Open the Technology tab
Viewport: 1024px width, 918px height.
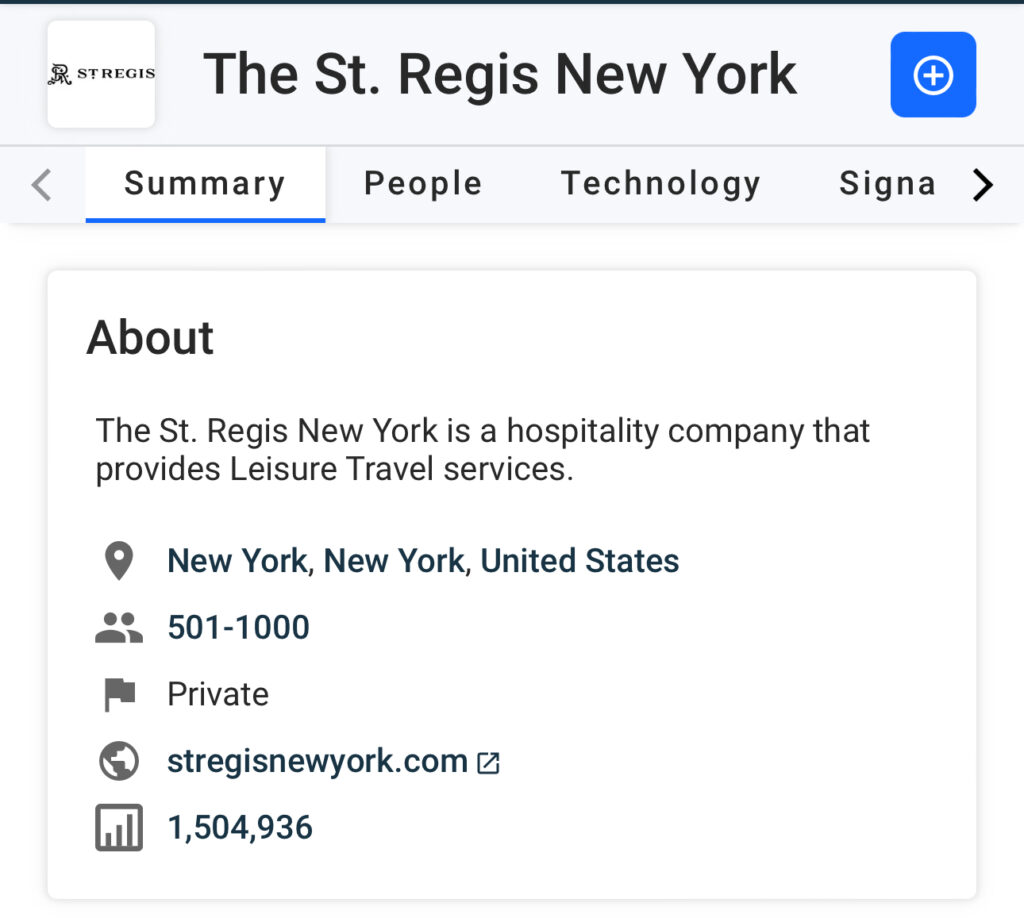661,184
